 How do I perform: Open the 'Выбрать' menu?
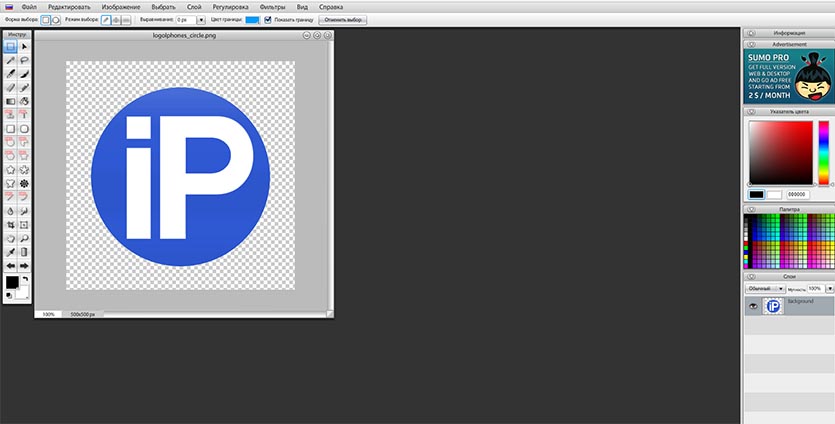click(x=163, y=7)
